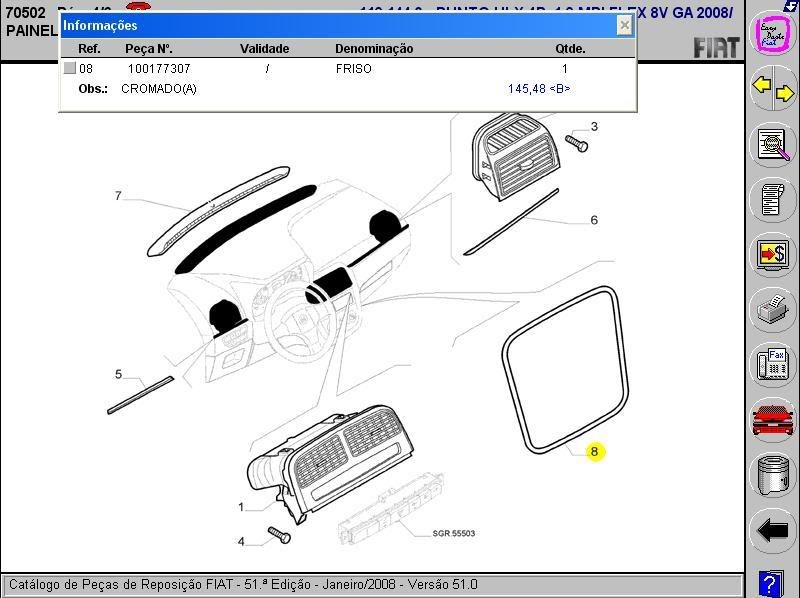Screen dimensions: 800x598
Task: Close the Informações popup window
Action: coord(624,25)
